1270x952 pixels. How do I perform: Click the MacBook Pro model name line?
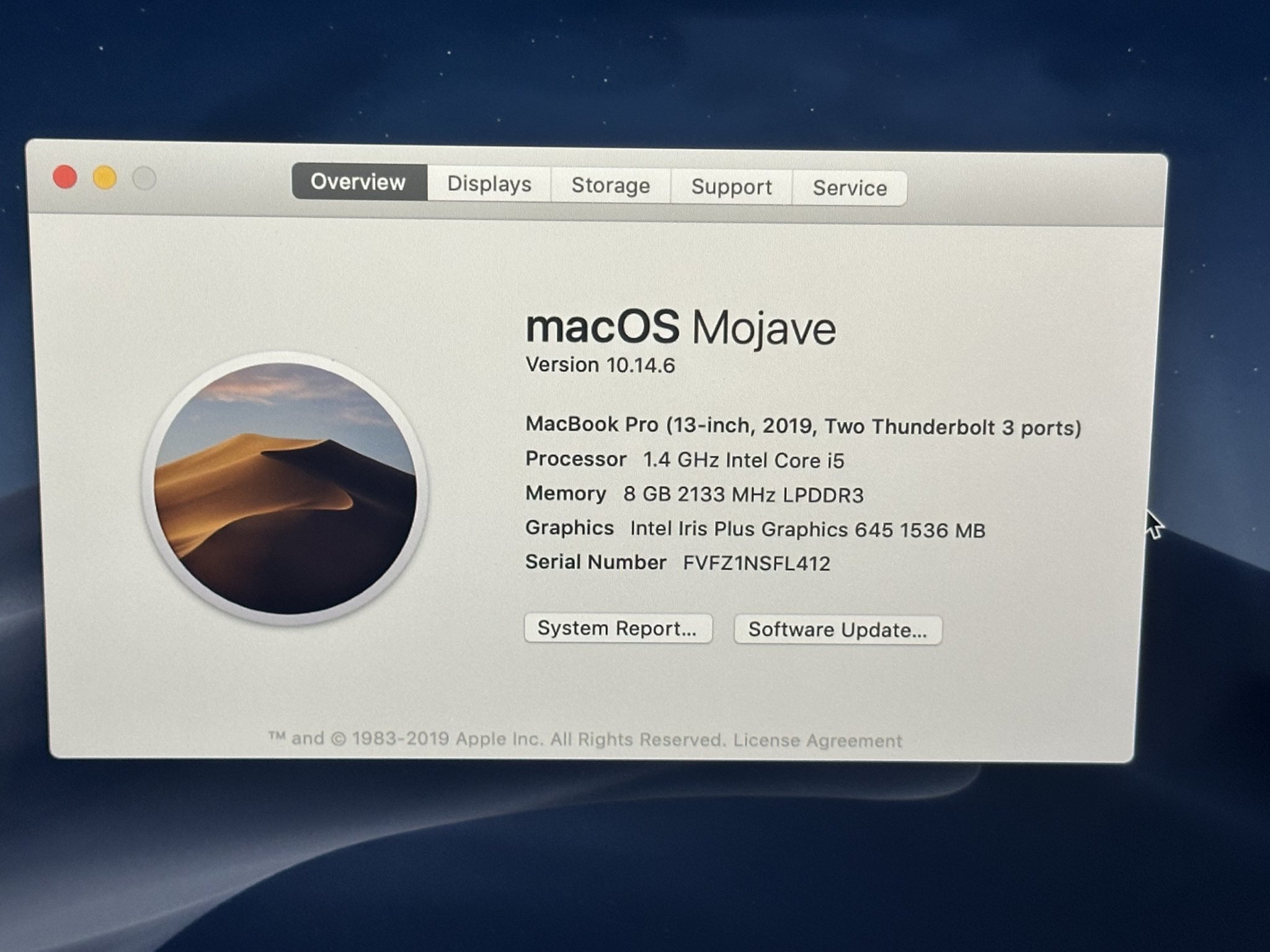point(802,426)
